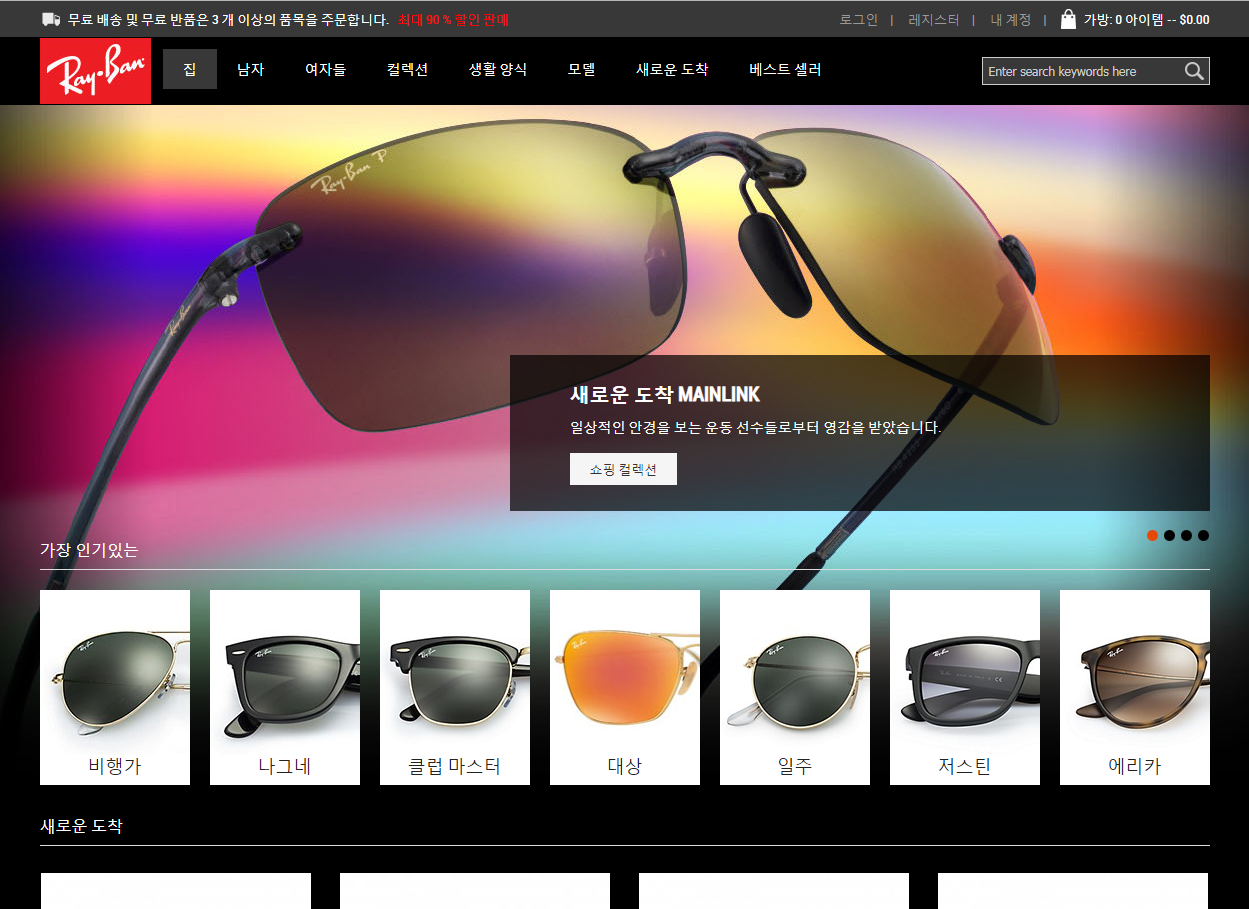This screenshot has height=909, width=1249.
Task: Click the 새로운 도착 MAINLINK banner heading
Action: (665, 394)
